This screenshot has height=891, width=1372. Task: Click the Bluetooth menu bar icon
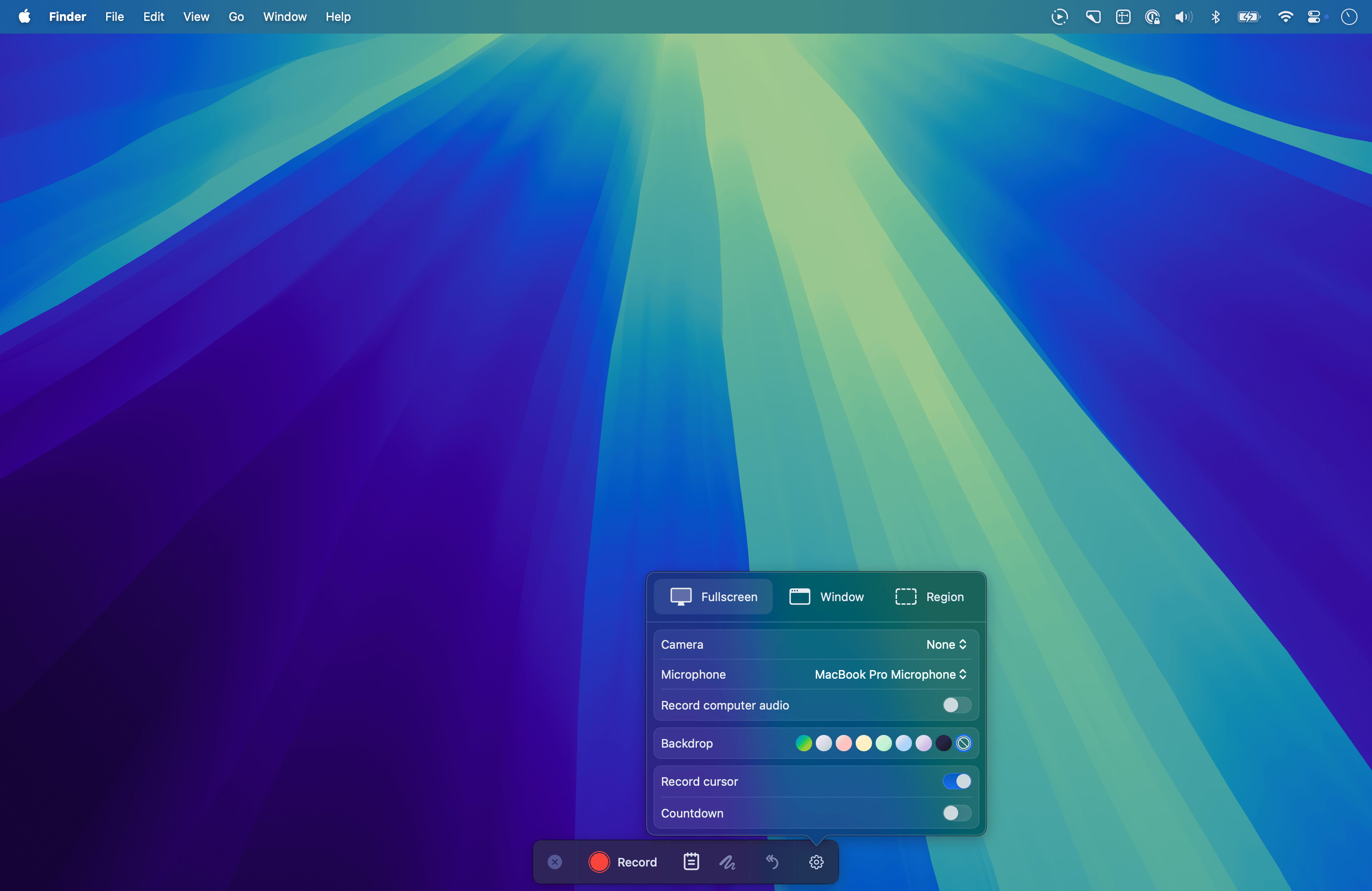click(x=1215, y=17)
